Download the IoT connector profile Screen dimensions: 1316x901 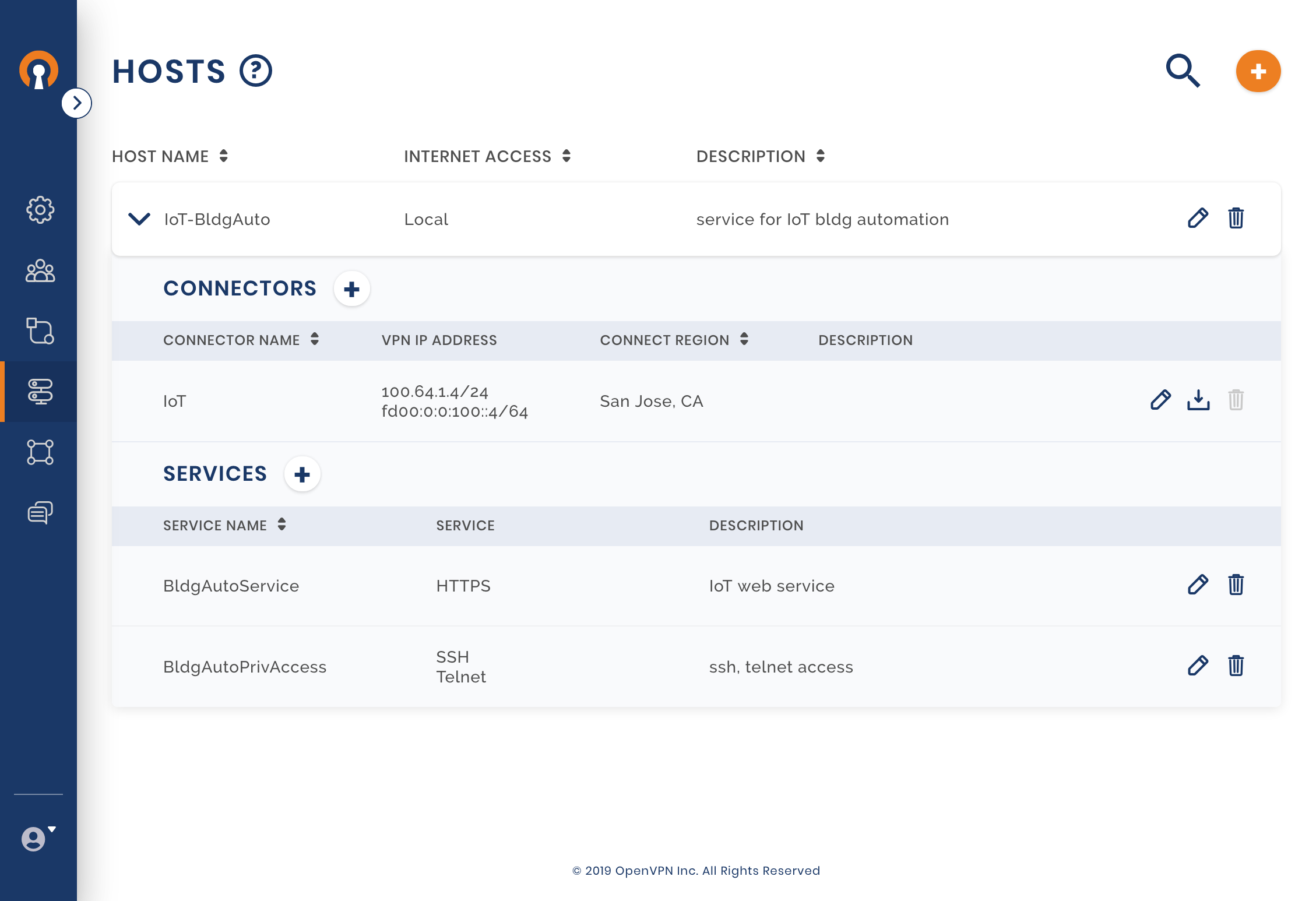[1198, 400]
